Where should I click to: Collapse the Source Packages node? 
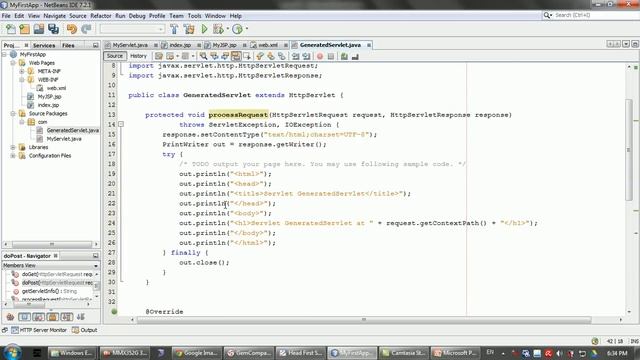(13, 113)
